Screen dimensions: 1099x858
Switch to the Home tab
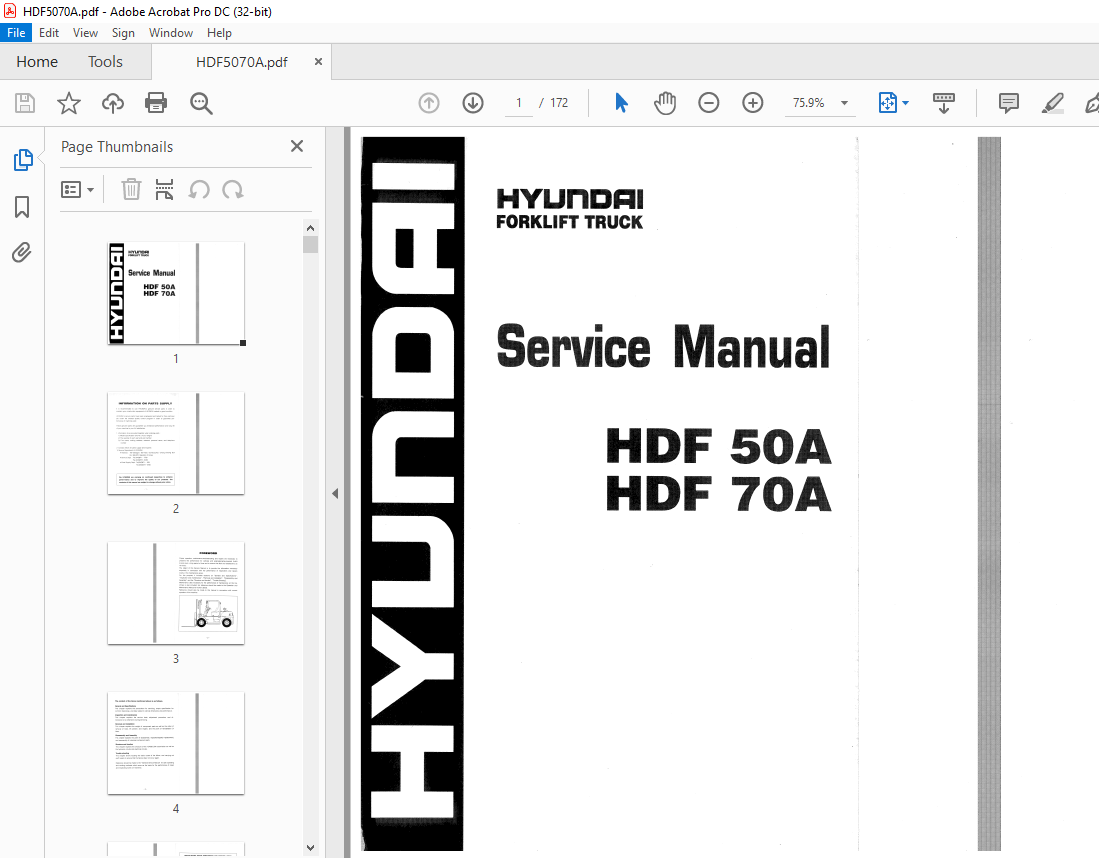[37, 62]
